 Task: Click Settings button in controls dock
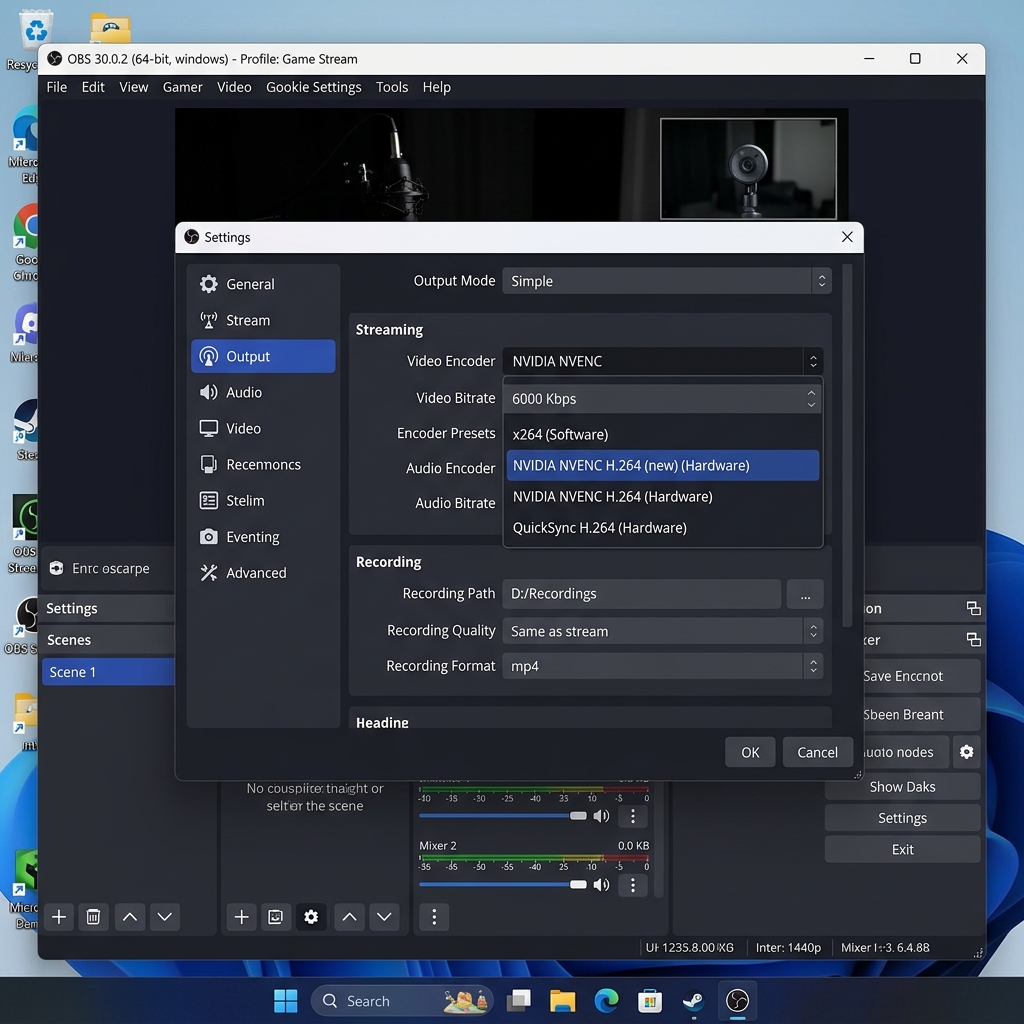903,818
